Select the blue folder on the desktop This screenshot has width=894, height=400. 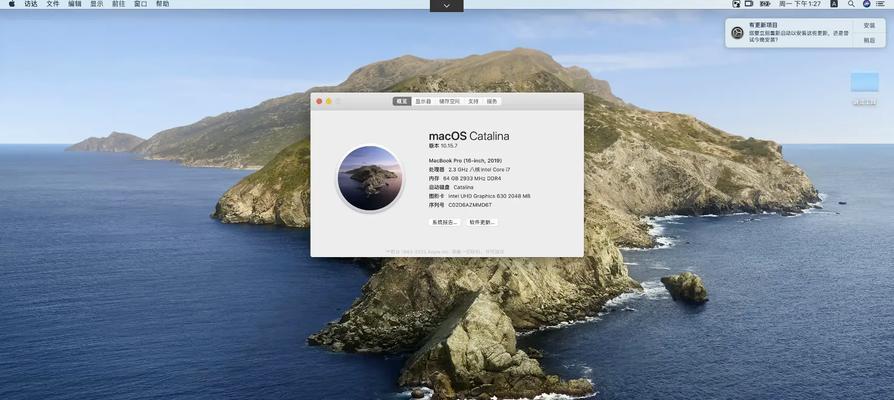[864, 82]
